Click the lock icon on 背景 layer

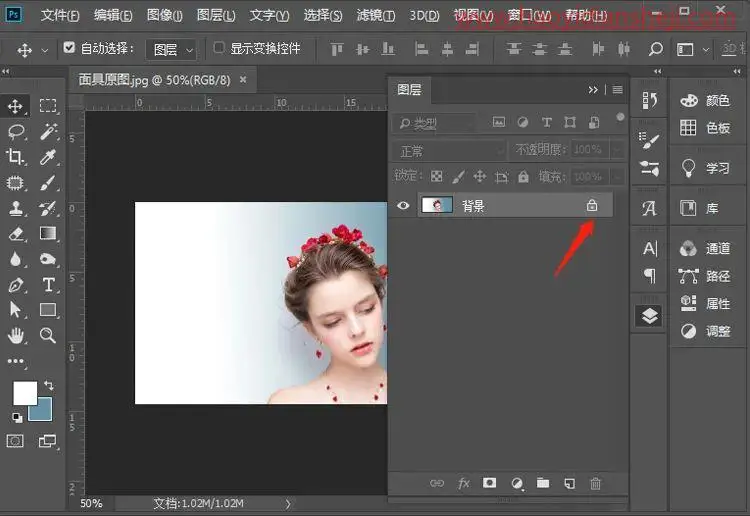click(x=592, y=205)
